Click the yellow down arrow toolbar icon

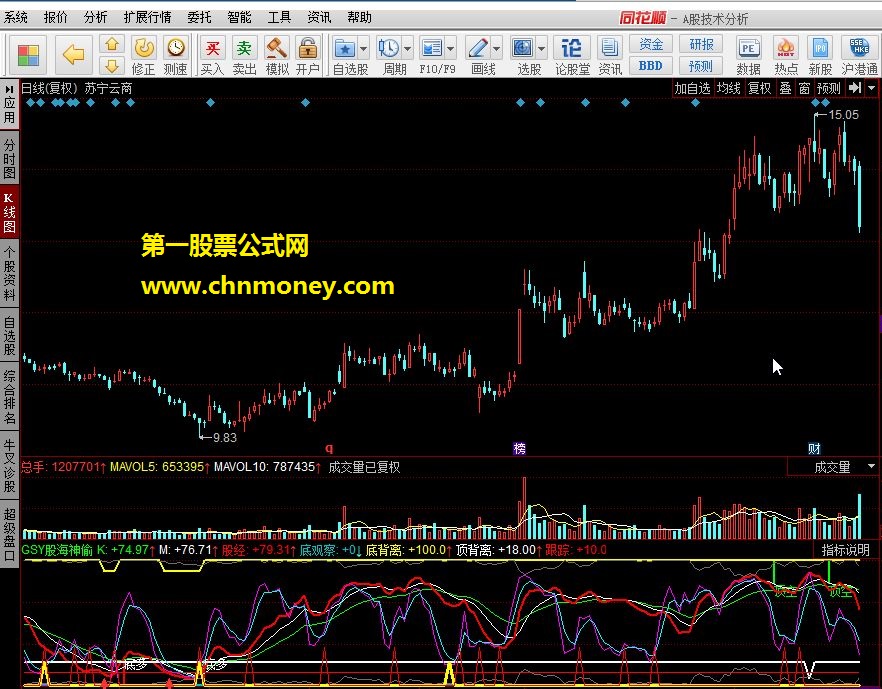tap(112, 66)
